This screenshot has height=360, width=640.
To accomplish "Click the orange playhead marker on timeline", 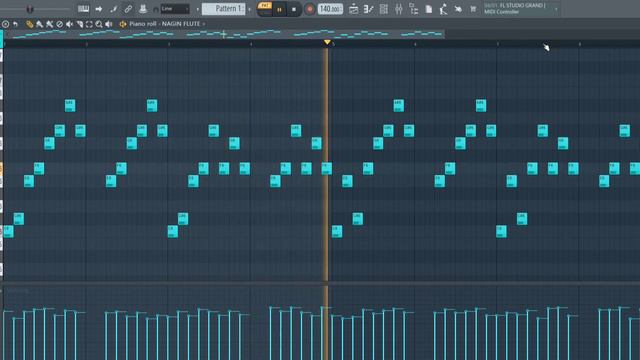I will (327, 42).
